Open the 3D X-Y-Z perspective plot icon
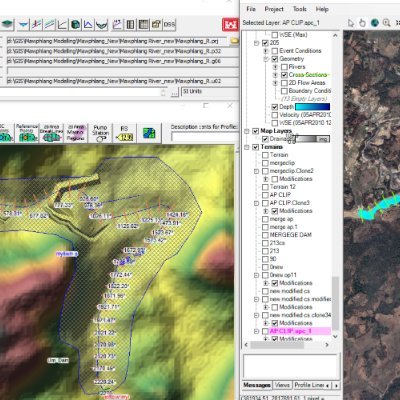Image resolution: width=400 pixels, height=400 pixels. point(76,24)
